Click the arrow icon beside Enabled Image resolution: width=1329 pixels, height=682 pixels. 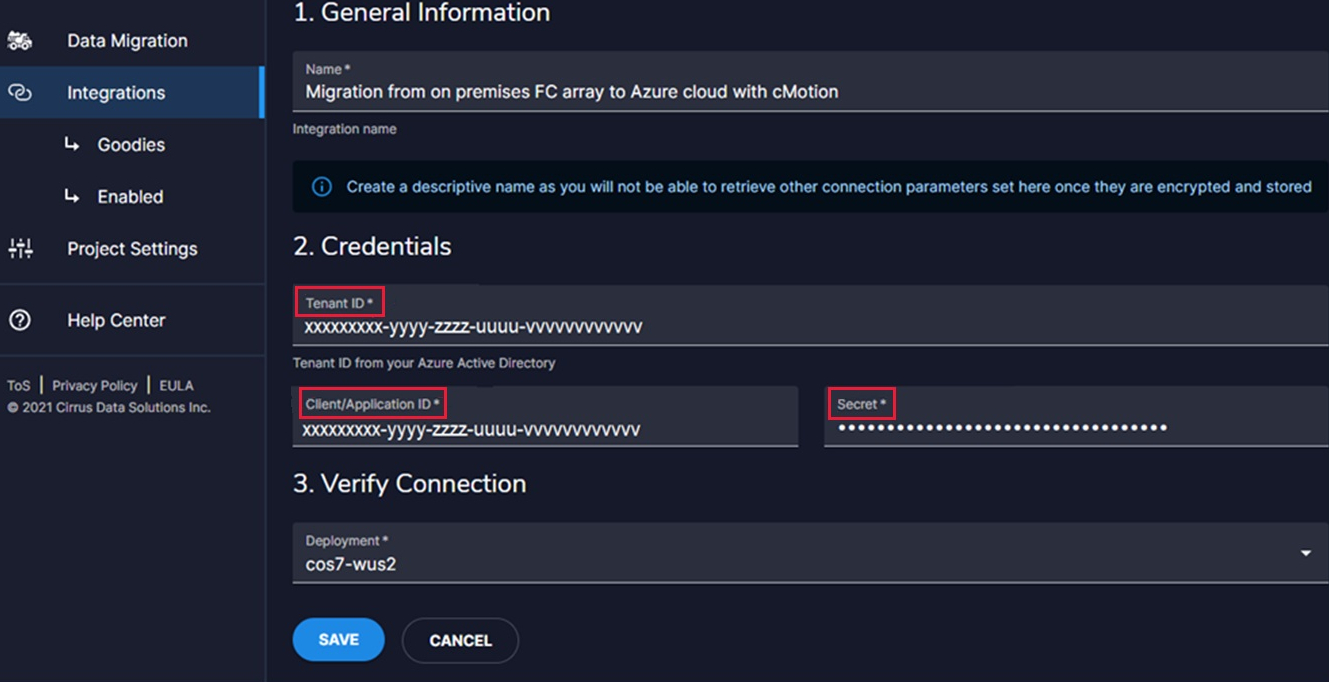72,197
